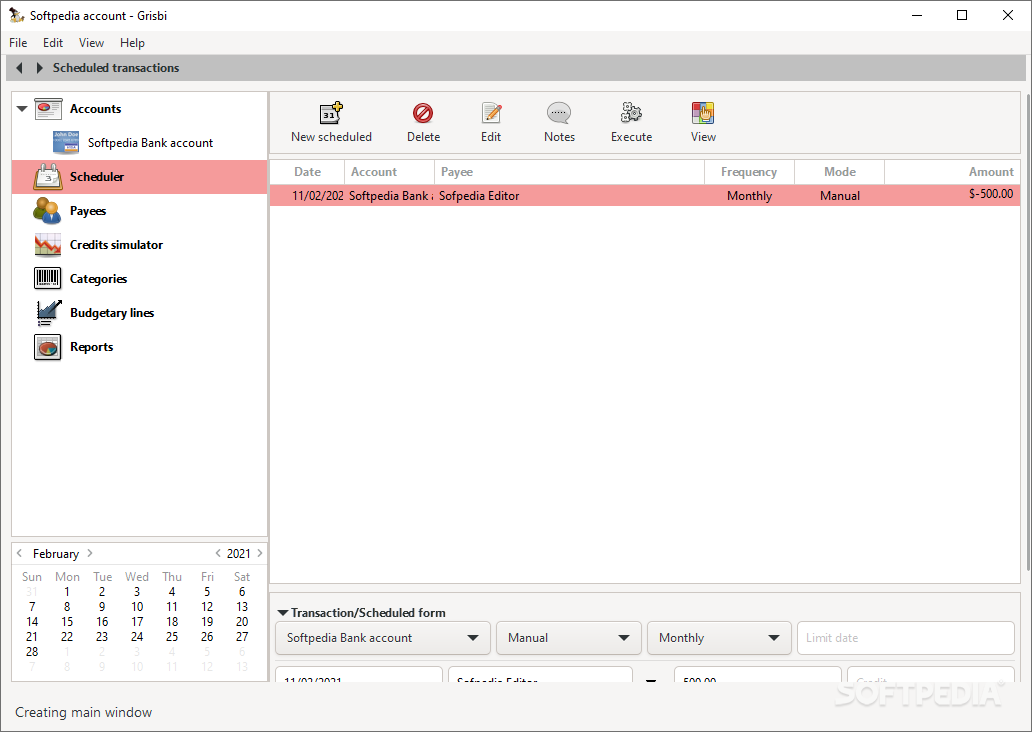This screenshot has width=1032, height=732.
Task: Click the bank card account icon
Action: pyautogui.click(x=66, y=142)
